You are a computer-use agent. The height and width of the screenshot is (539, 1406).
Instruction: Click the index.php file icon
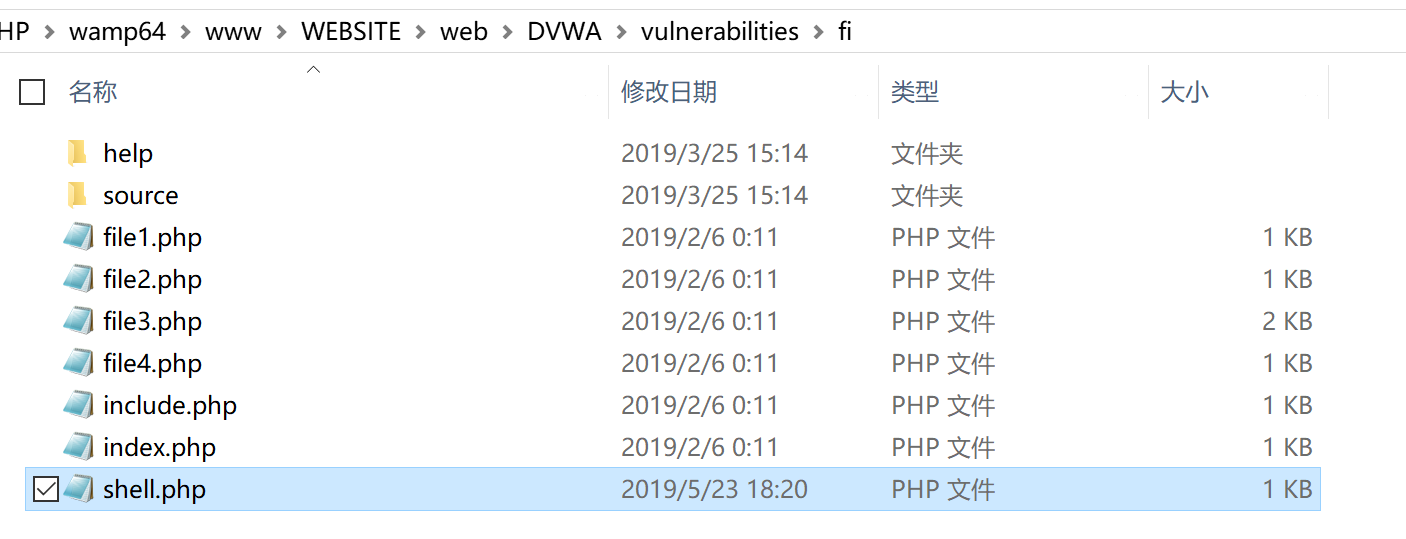click(x=78, y=447)
